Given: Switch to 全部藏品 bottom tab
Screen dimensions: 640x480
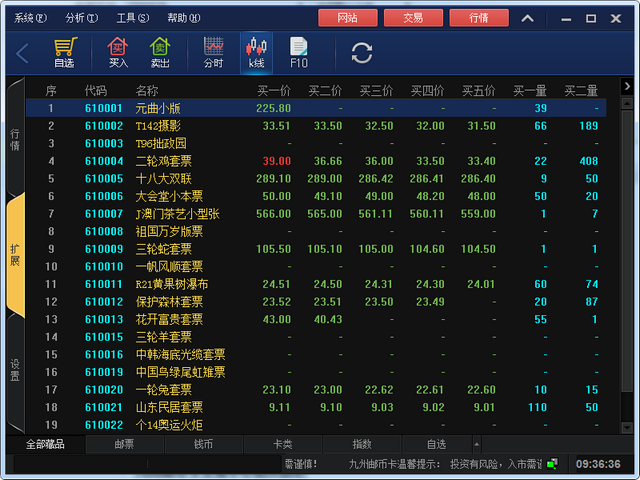Looking at the screenshot, I should tap(45, 444).
